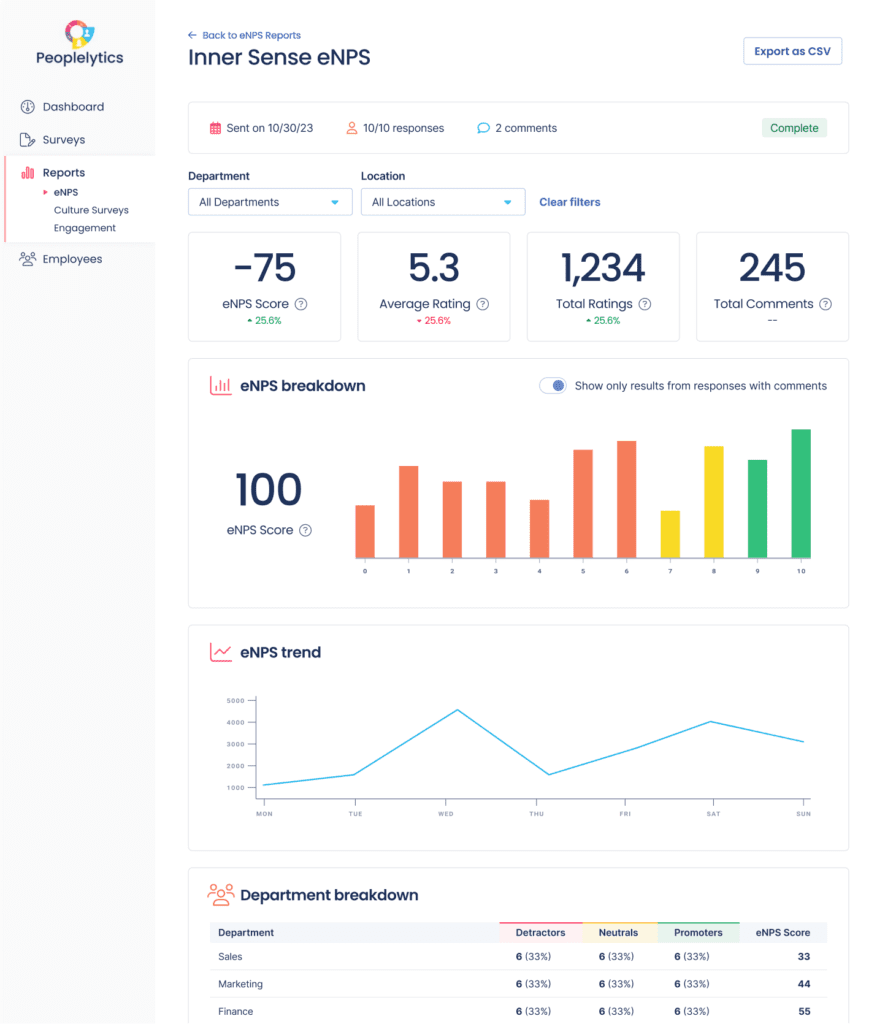Click the bar-chart icon beside eNPS breakdown

coord(220,385)
